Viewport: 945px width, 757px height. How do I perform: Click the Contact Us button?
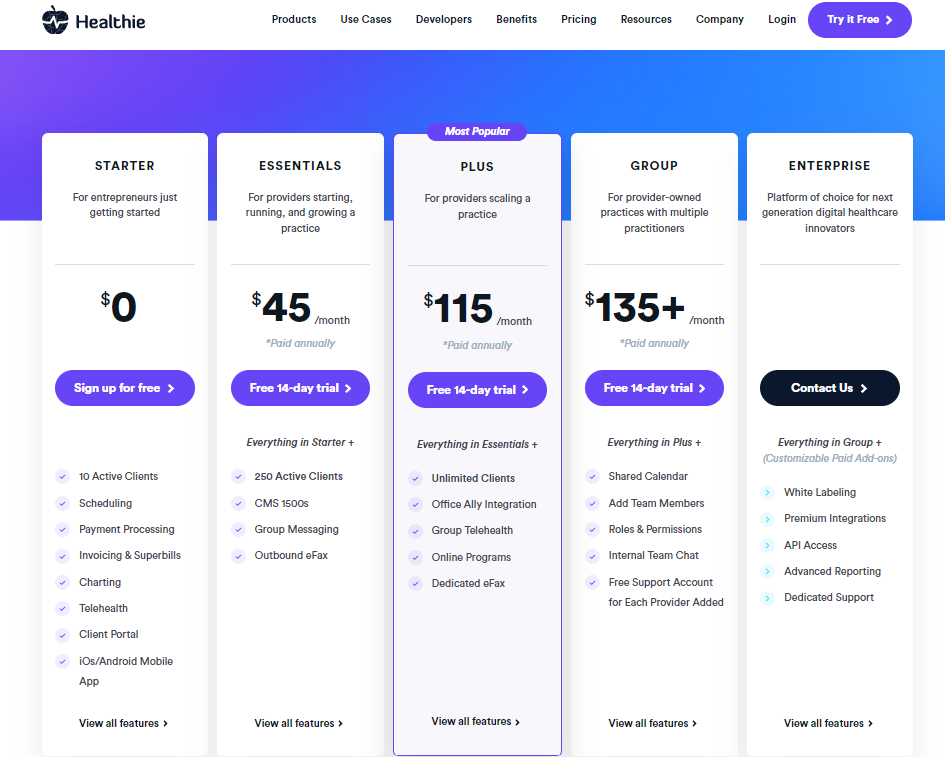[829, 388]
